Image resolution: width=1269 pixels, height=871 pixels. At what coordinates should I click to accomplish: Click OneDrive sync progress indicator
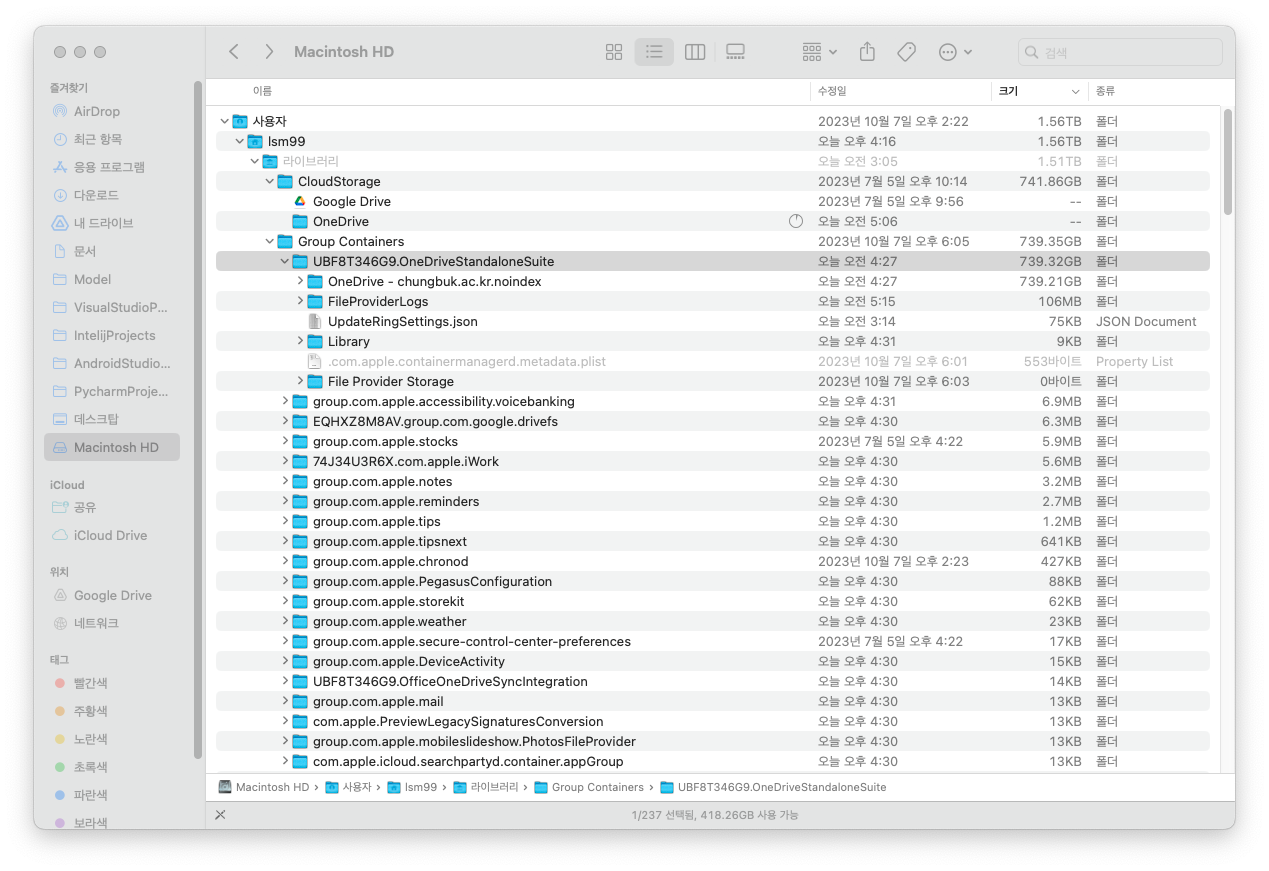tap(796, 221)
